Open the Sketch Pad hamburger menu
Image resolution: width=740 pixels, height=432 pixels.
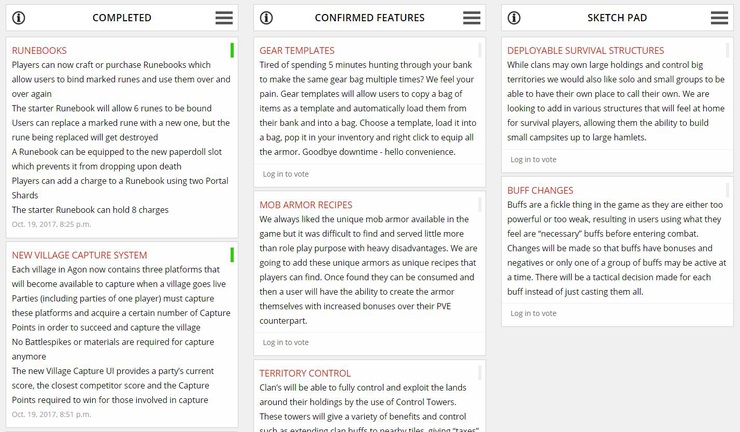(719, 18)
